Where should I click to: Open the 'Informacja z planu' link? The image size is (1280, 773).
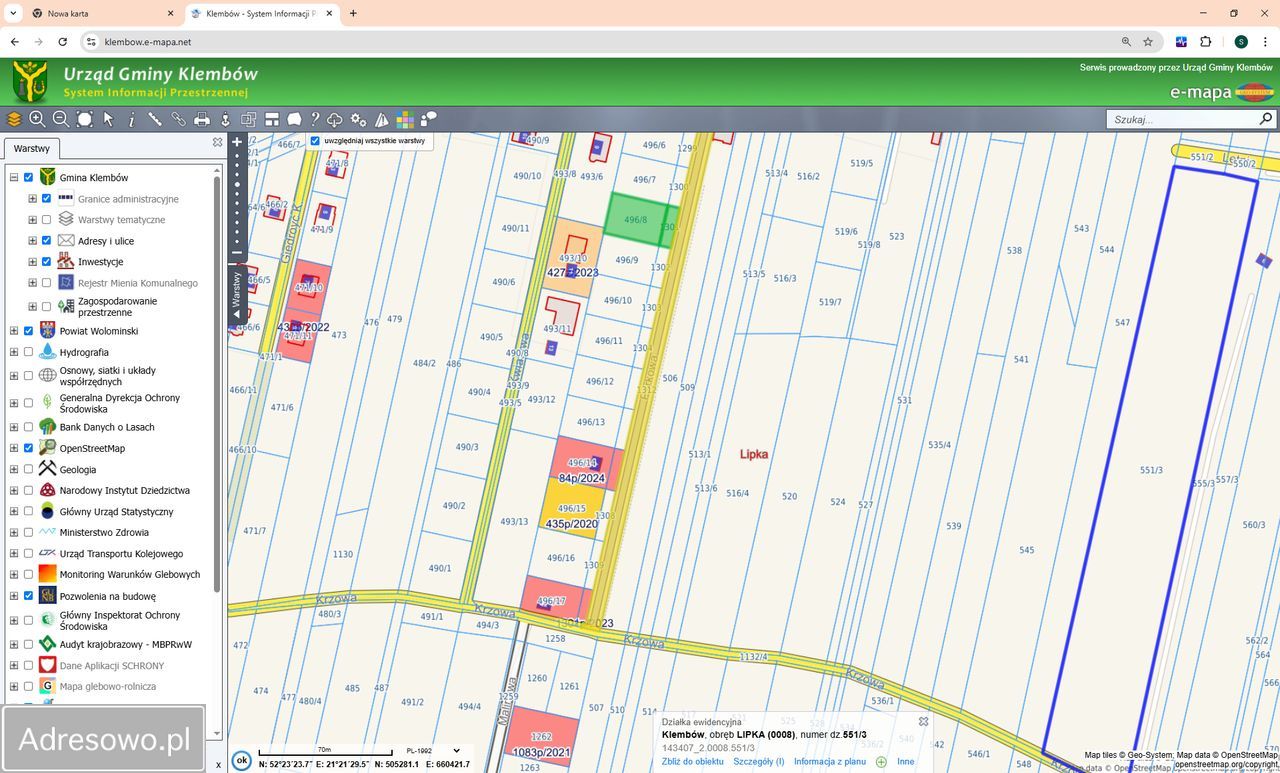point(830,762)
